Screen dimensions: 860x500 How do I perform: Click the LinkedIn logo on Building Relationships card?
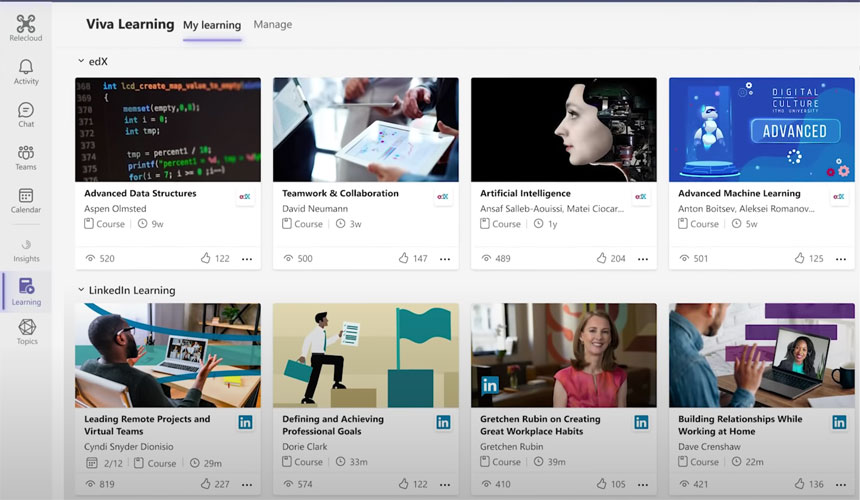point(839,422)
